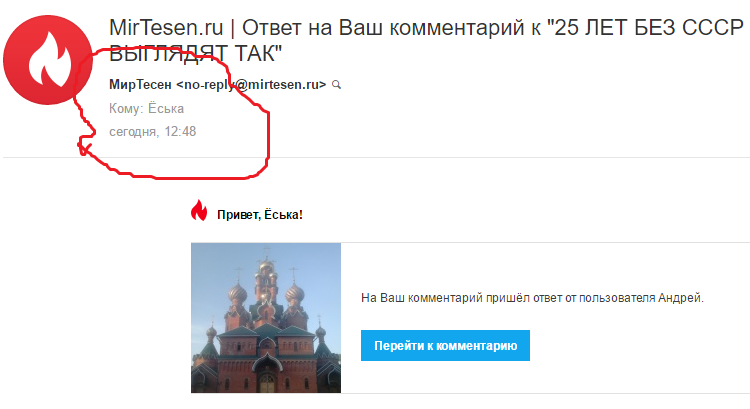This screenshot has width=750, height=409.
Task: Click the red flame sender avatar
Action: (x=48, y=60)
